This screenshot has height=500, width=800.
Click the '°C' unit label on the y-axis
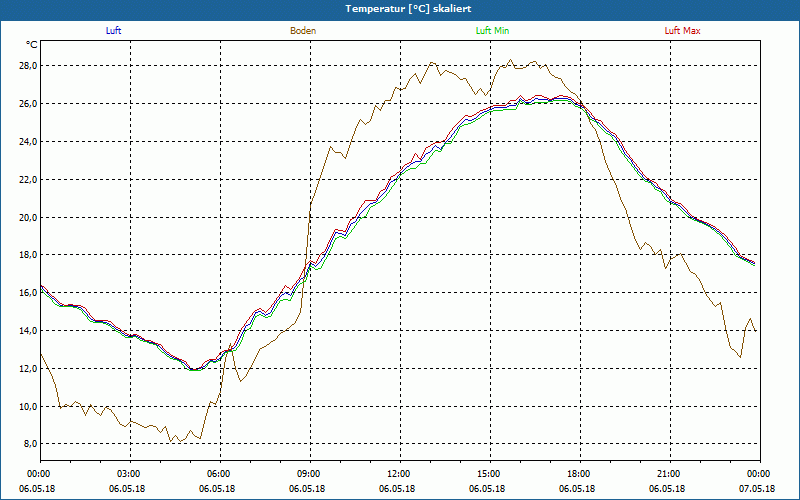tap(32, 45)
